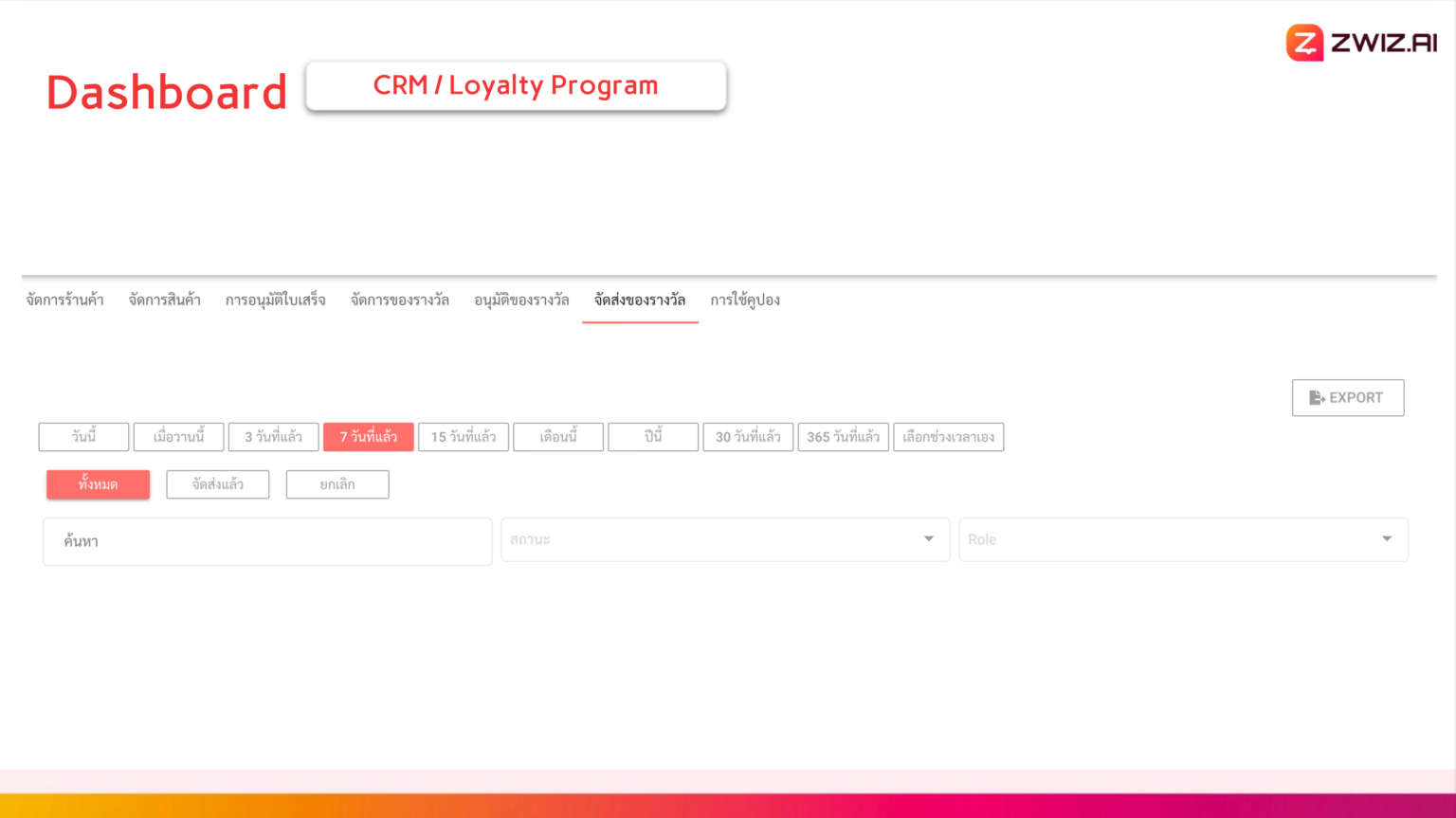Click the ZWIZ.AI logo icon
Image resolution: width=1456 pixels, height=818 pixels.
pos(1303,42)
